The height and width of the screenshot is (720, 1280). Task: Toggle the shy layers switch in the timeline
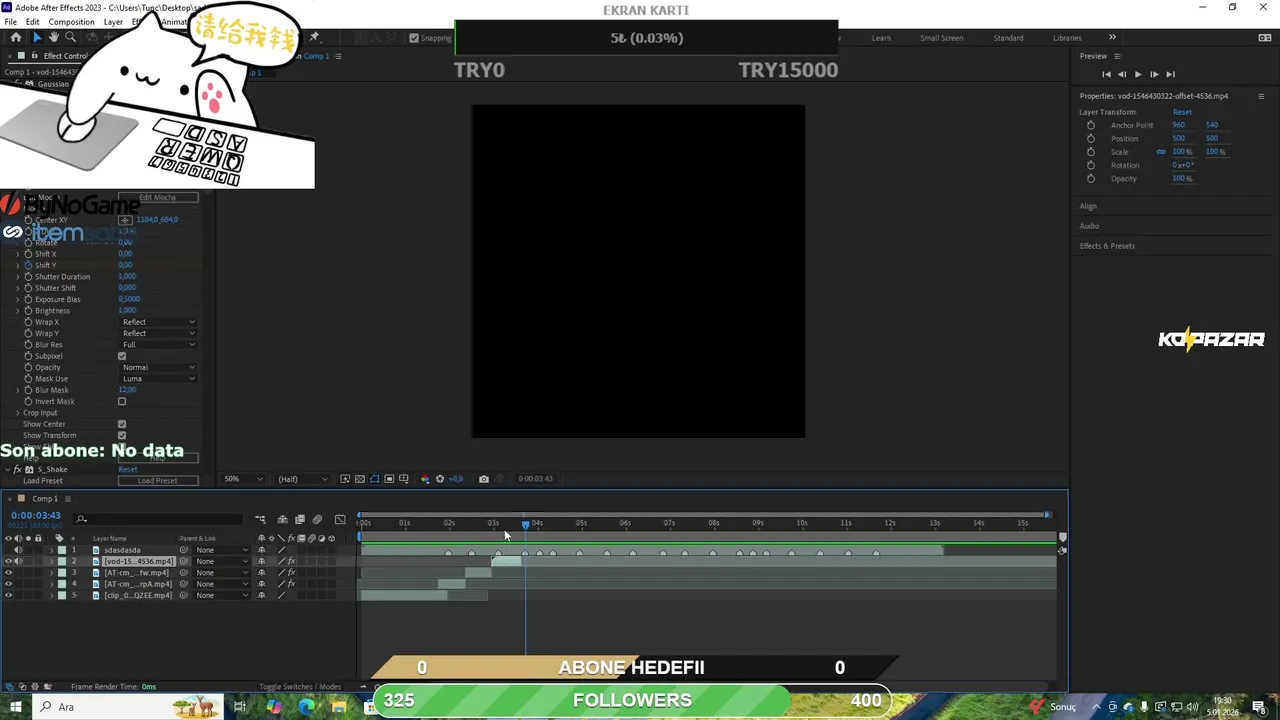tap(283, 519)
